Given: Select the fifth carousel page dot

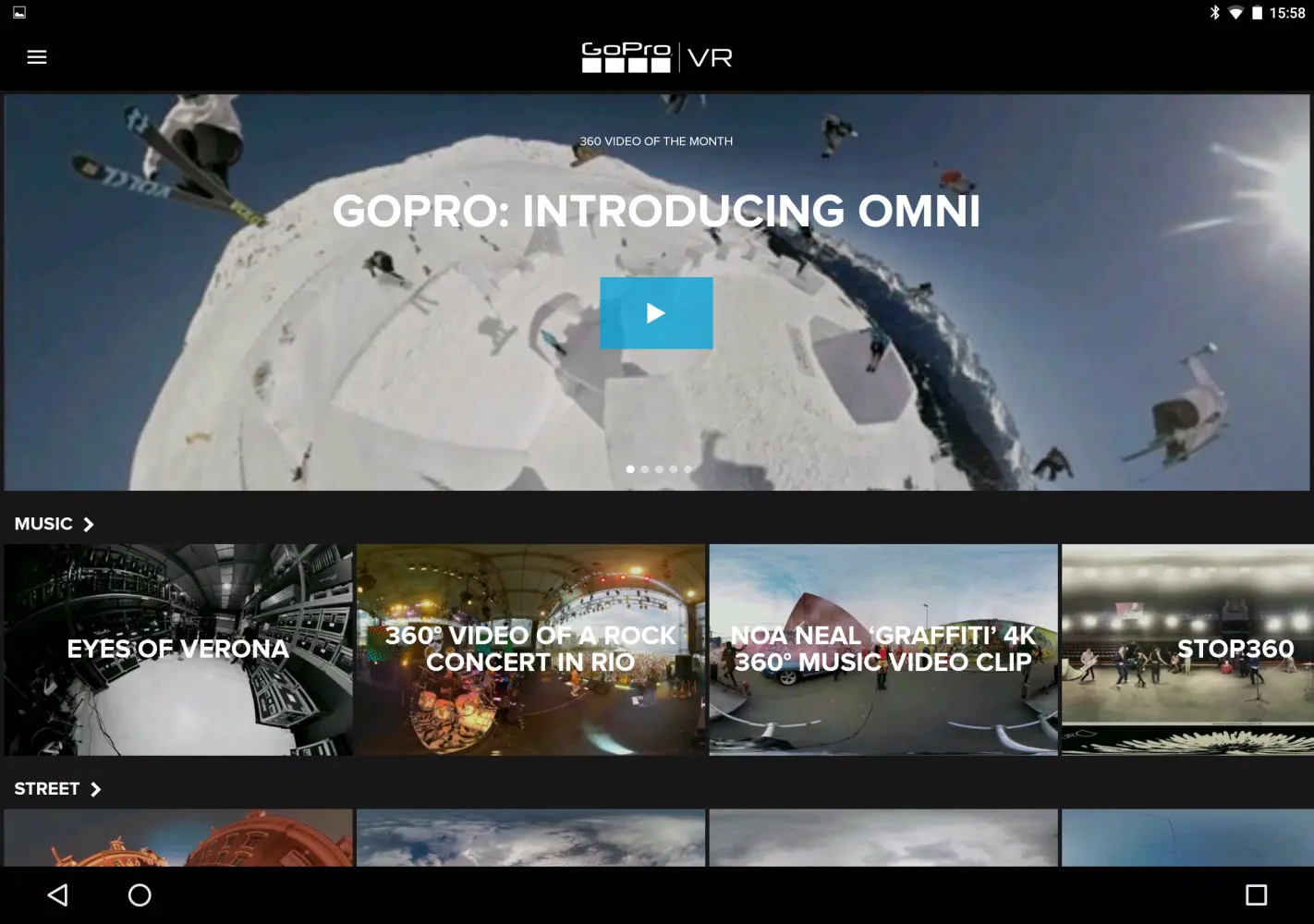Looking at the screenshot, I should click(687, 469).
